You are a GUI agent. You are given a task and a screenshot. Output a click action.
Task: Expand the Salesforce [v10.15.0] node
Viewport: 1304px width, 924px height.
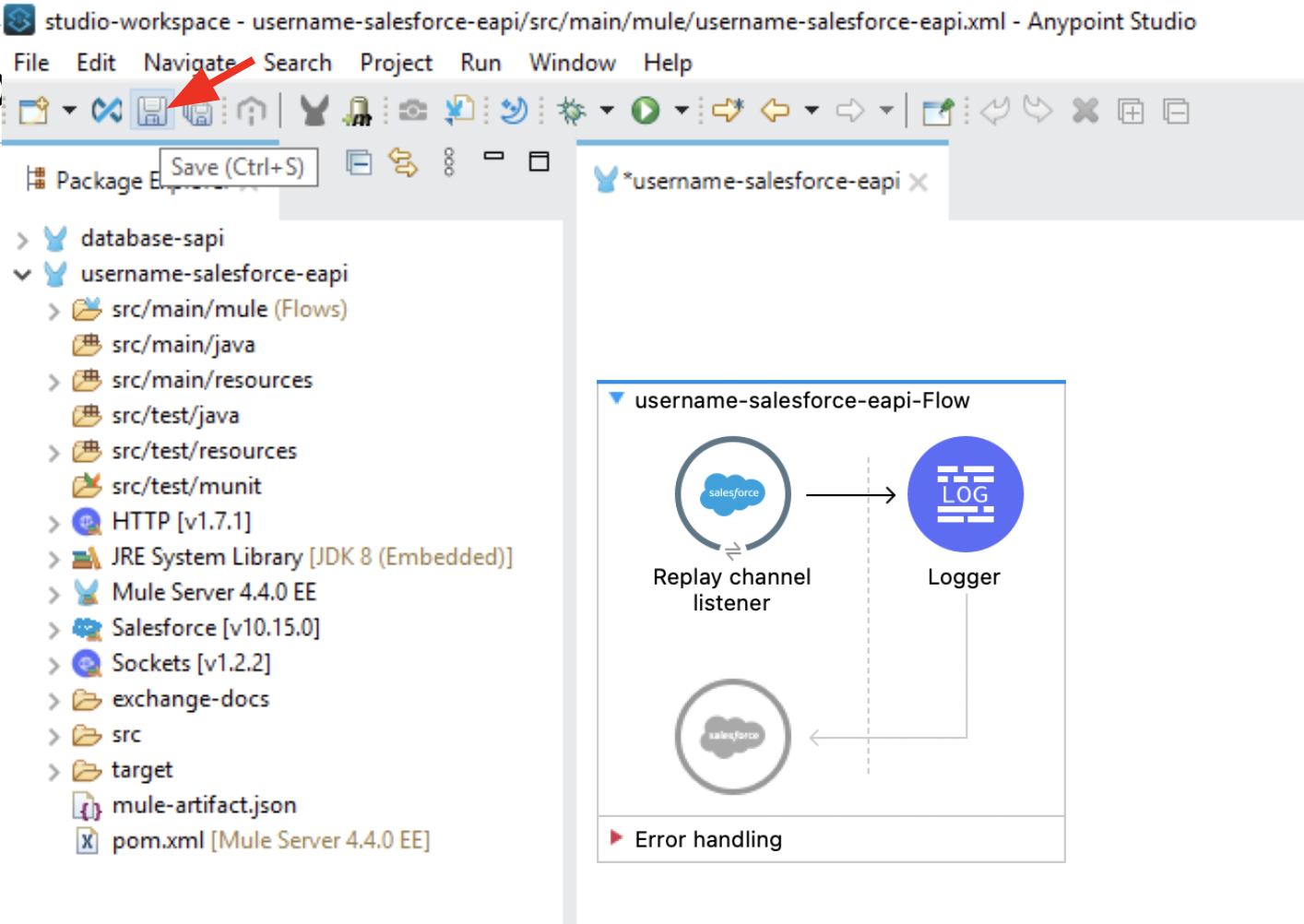point(53,630)
